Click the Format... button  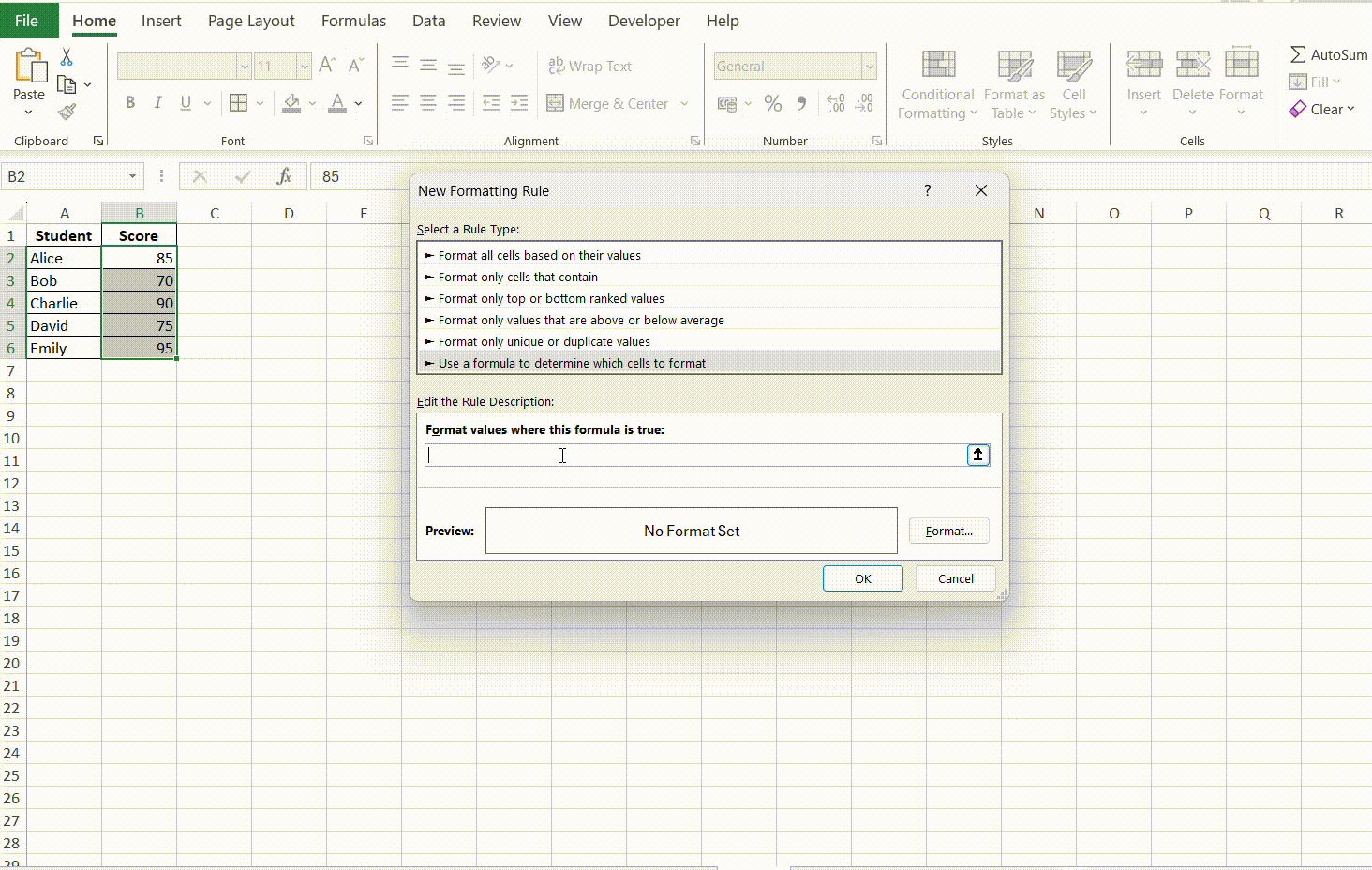(948, 531)
